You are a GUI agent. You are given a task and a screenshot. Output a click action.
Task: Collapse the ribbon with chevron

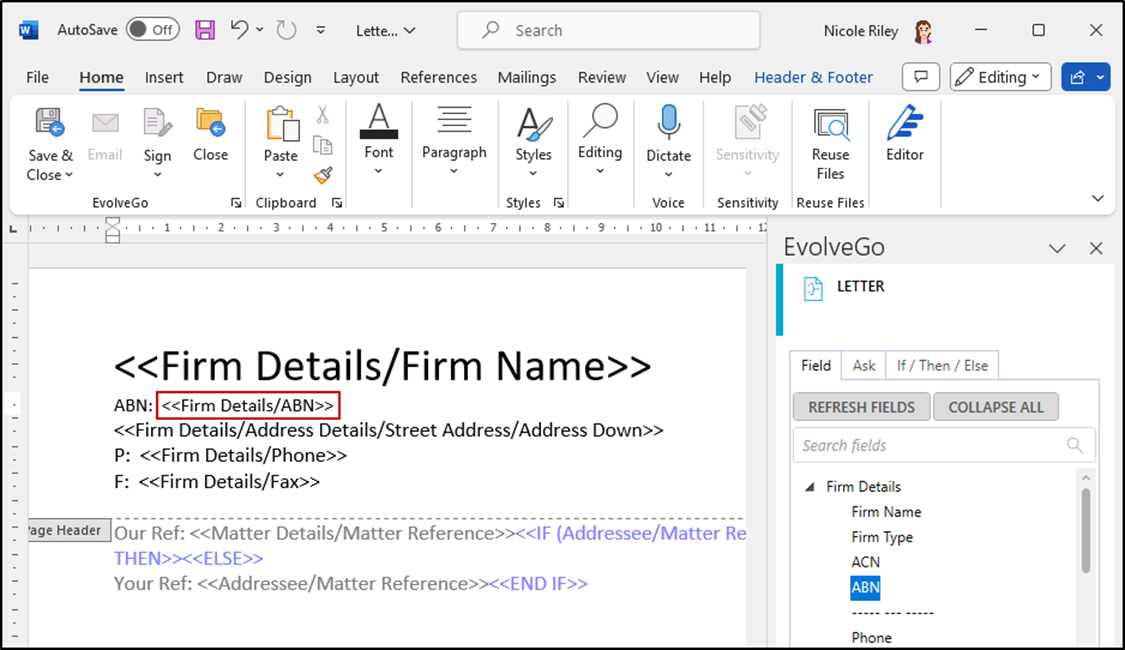pos(1098,198)
